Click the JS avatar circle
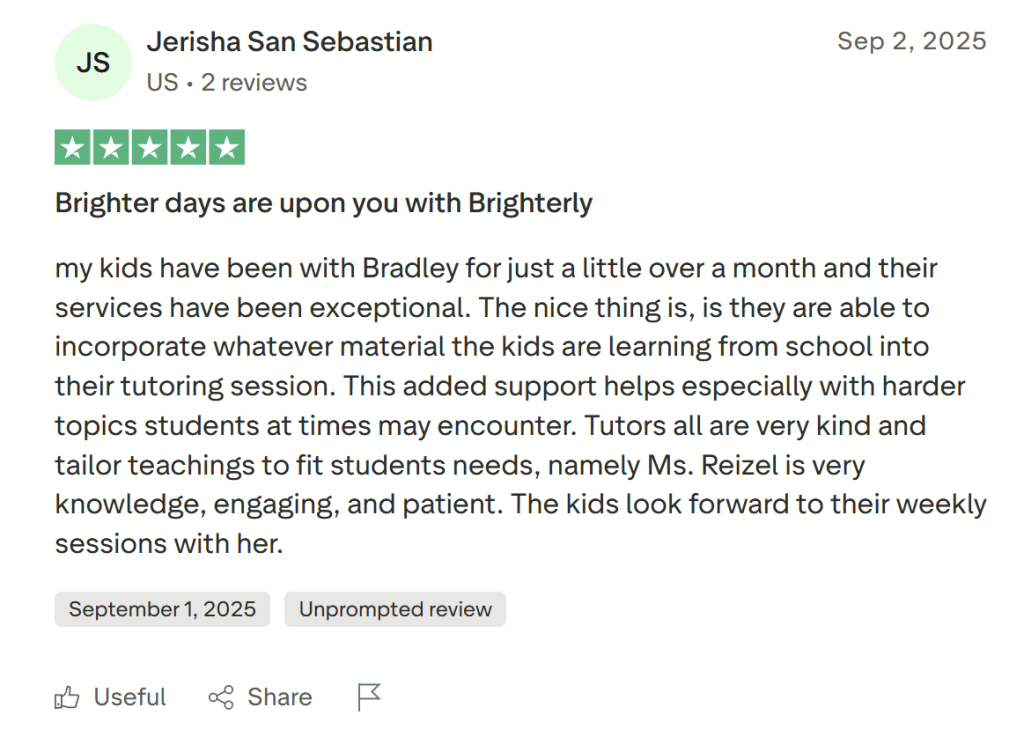 point(93,62)
